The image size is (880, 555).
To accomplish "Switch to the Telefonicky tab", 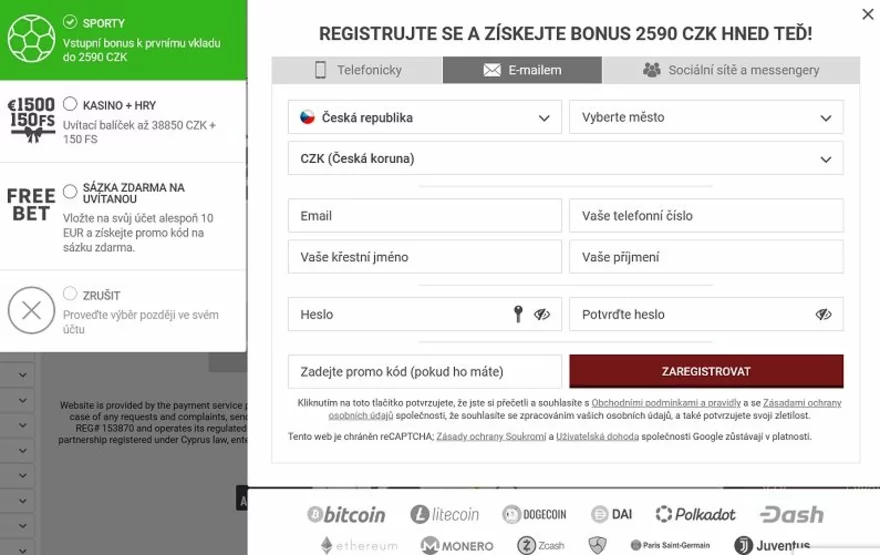I will (x=357, y=70).
